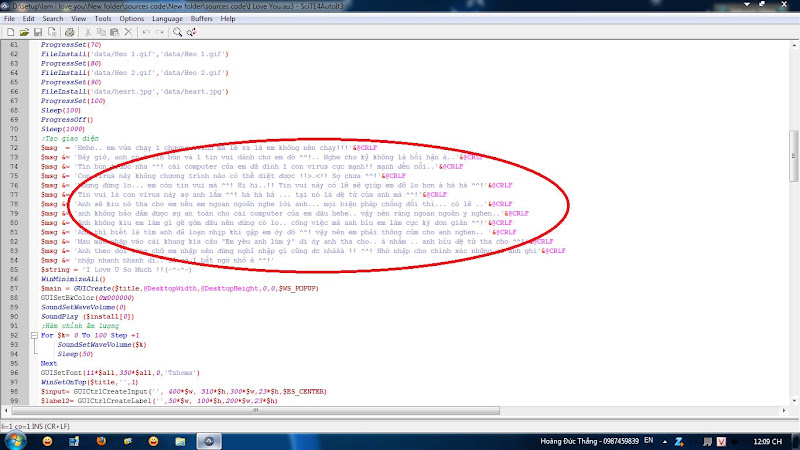Click the Delete X toolbar icon
Screen dimensions: 800x450
(x=126, y=32)
